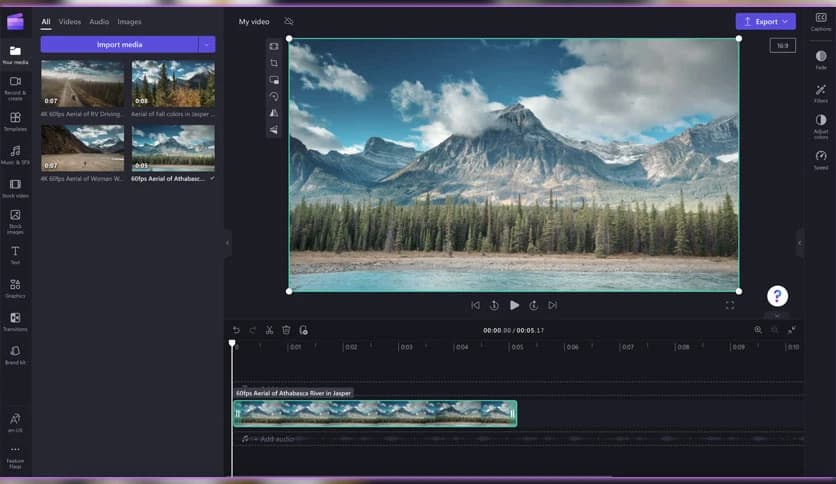Open the Export dropdown

[765, 21]
